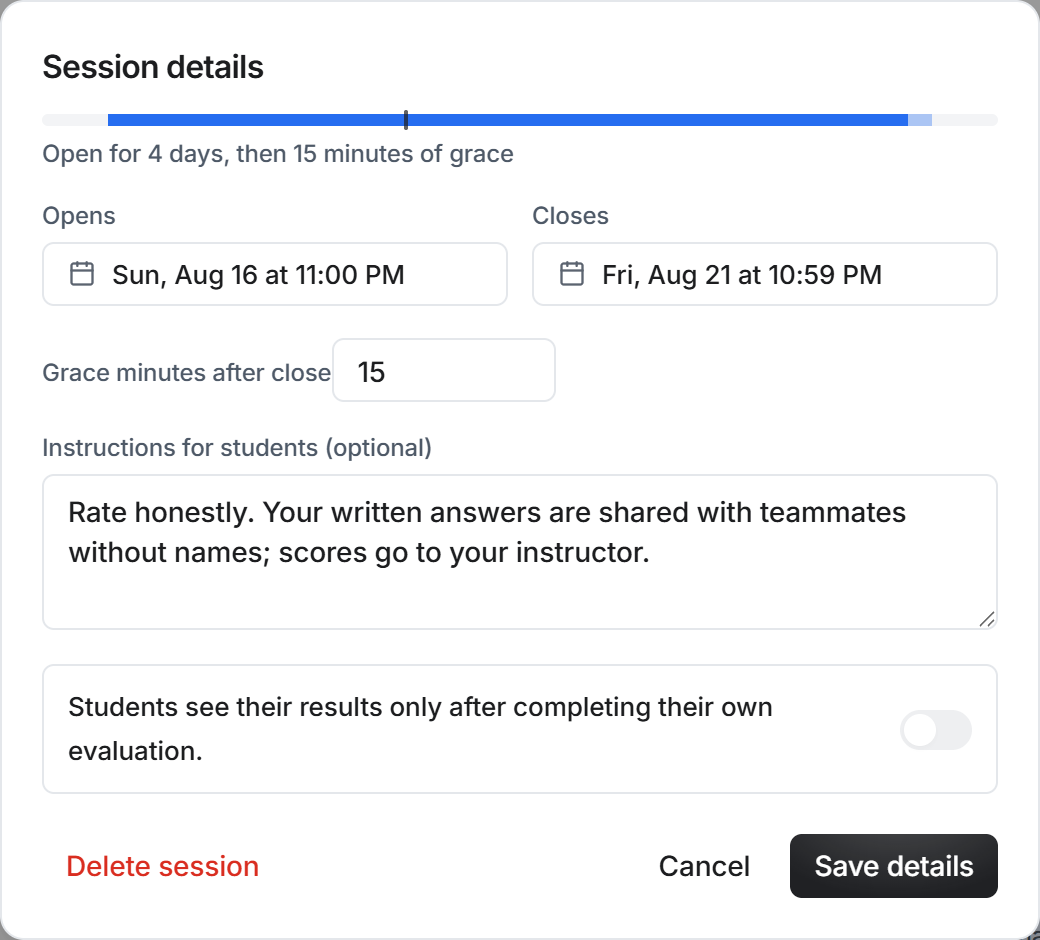Click the 'Session details' heading
Screen dimensions: 1040x940
pos(153,67)
